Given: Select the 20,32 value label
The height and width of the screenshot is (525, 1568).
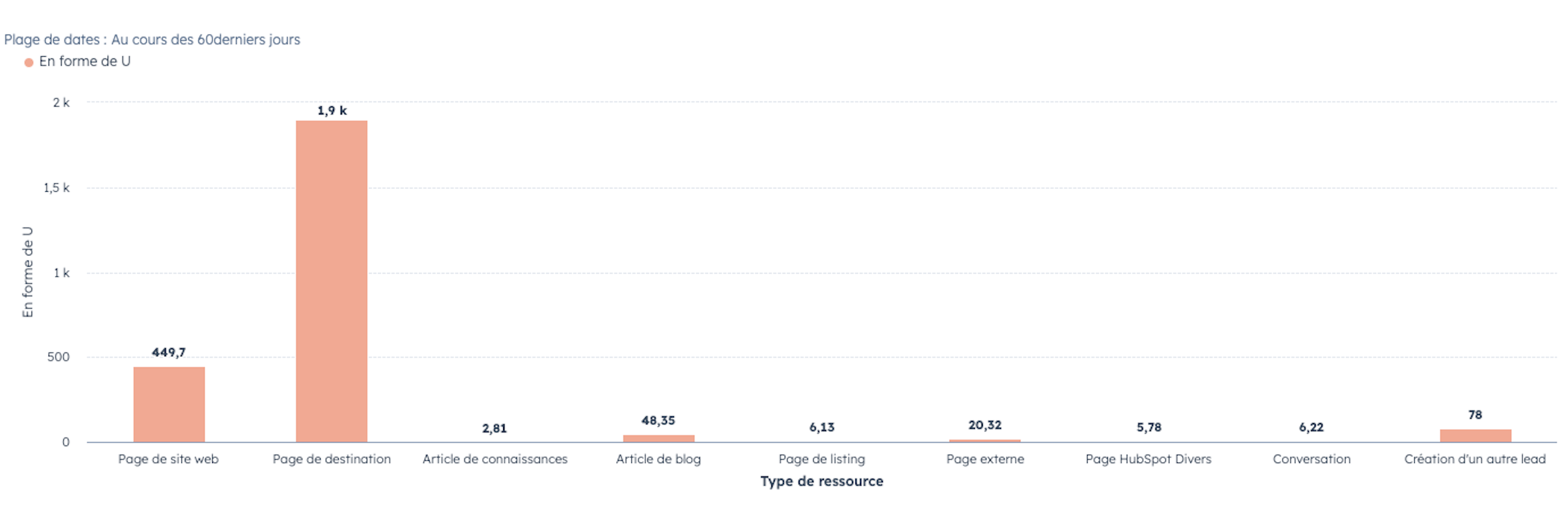Looking at the screenshot, I should (x=985, y=425).
